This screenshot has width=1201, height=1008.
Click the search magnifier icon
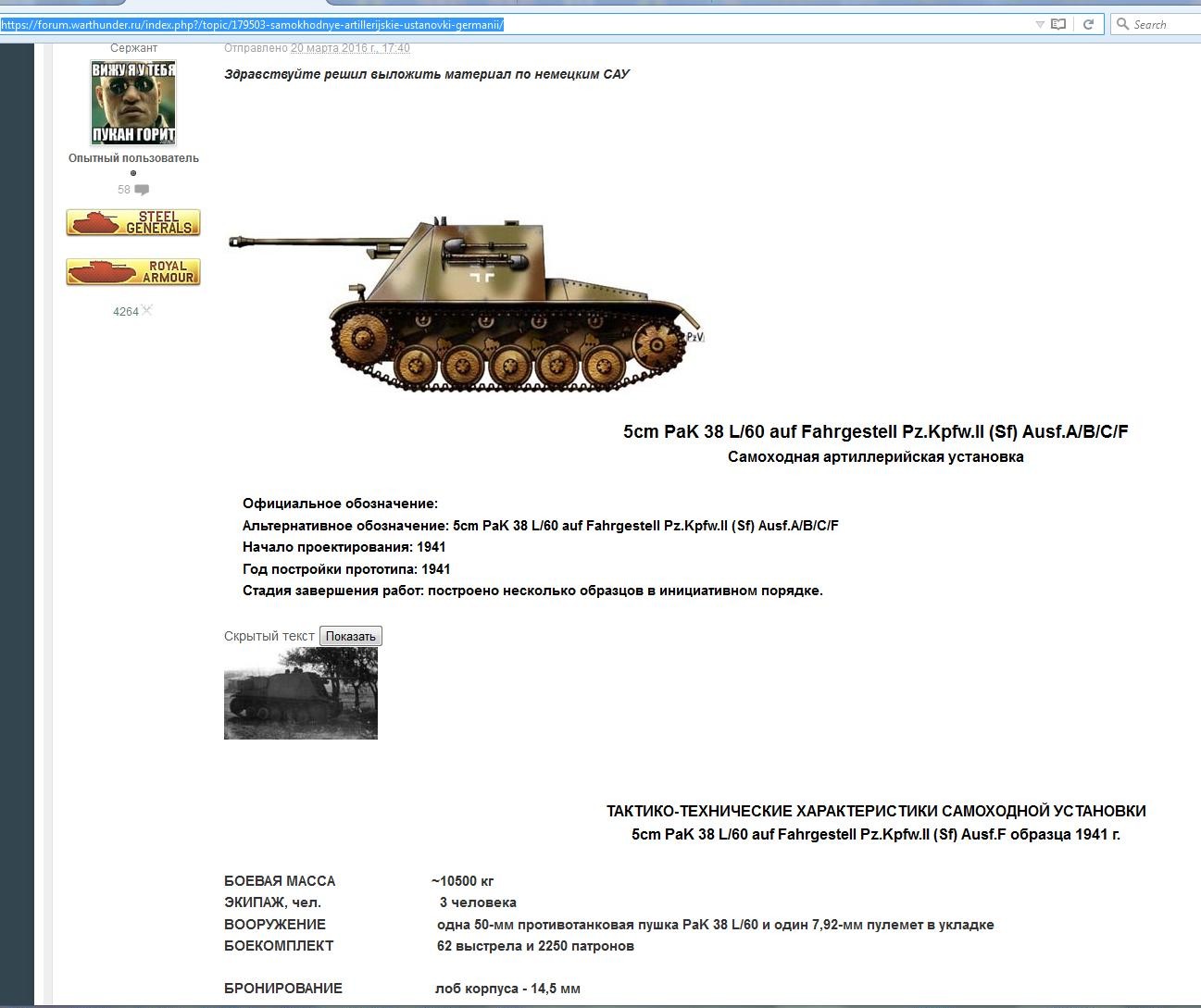click(1122, 24)
